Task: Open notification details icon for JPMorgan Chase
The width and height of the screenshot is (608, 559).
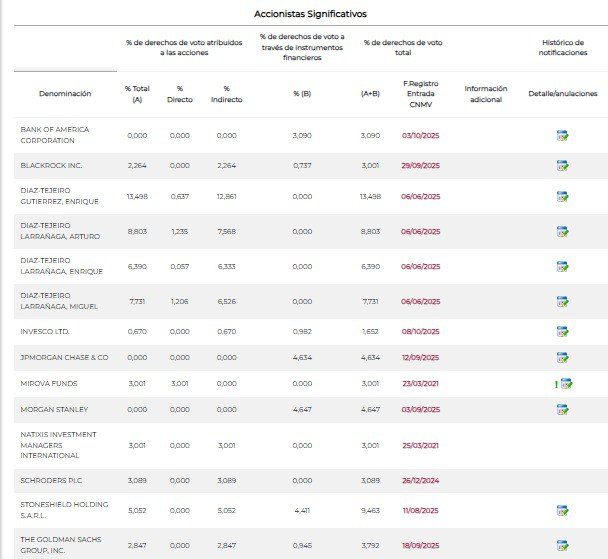Action: [x=563, y=357]
